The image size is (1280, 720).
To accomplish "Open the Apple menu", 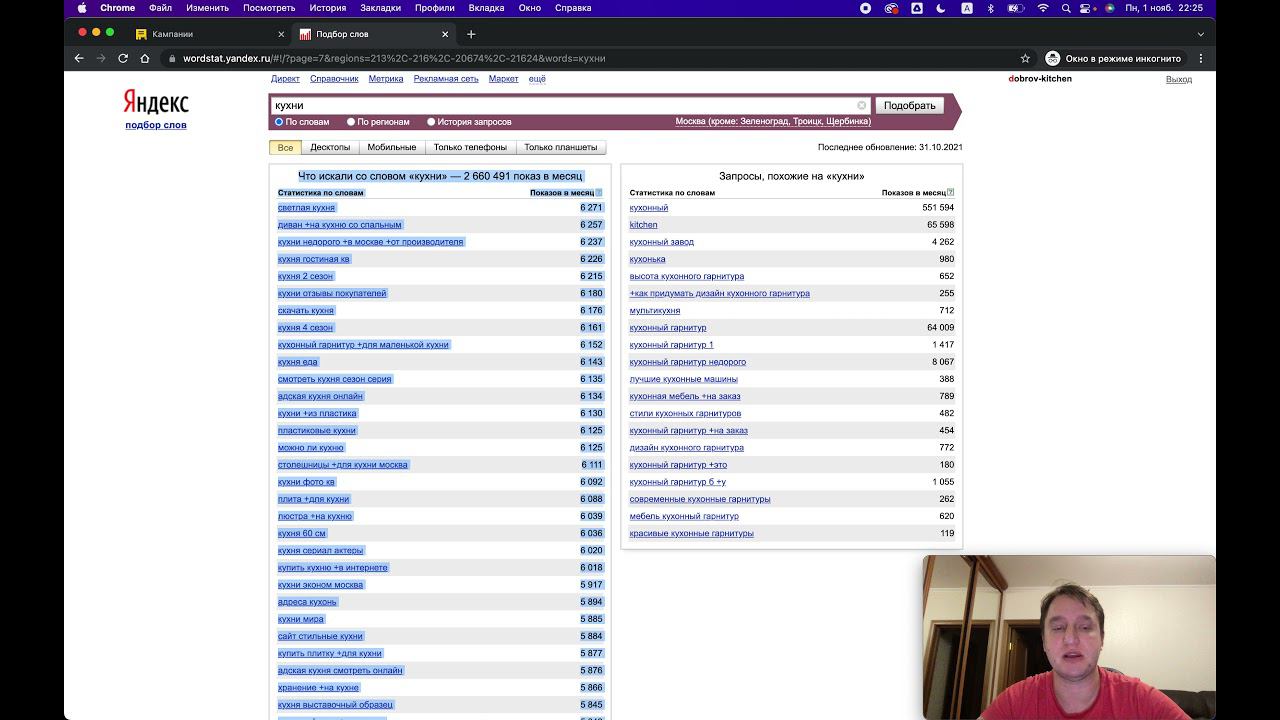I will 82,8.
